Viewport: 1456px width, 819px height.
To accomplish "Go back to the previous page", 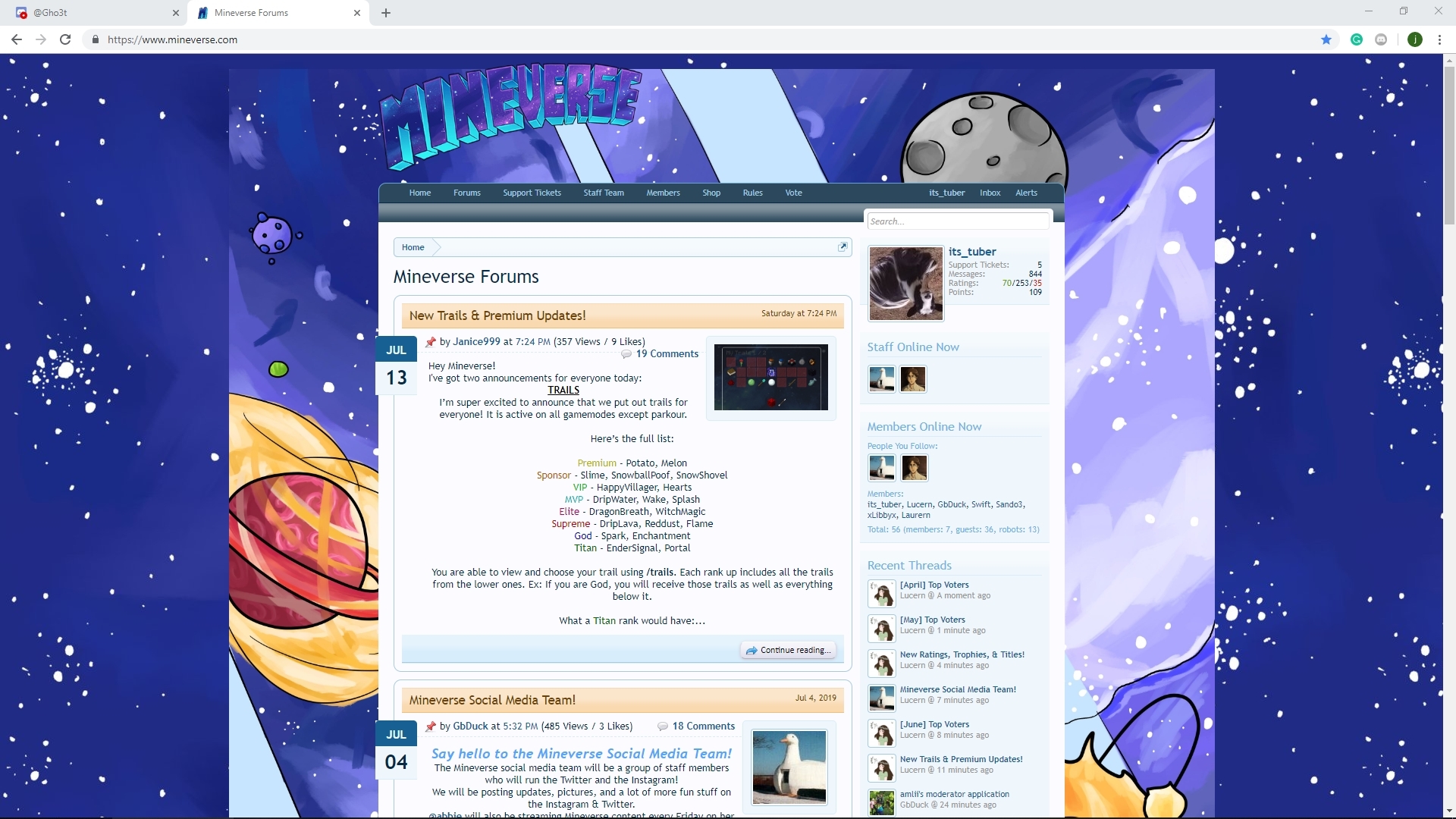I will point(17,39).
